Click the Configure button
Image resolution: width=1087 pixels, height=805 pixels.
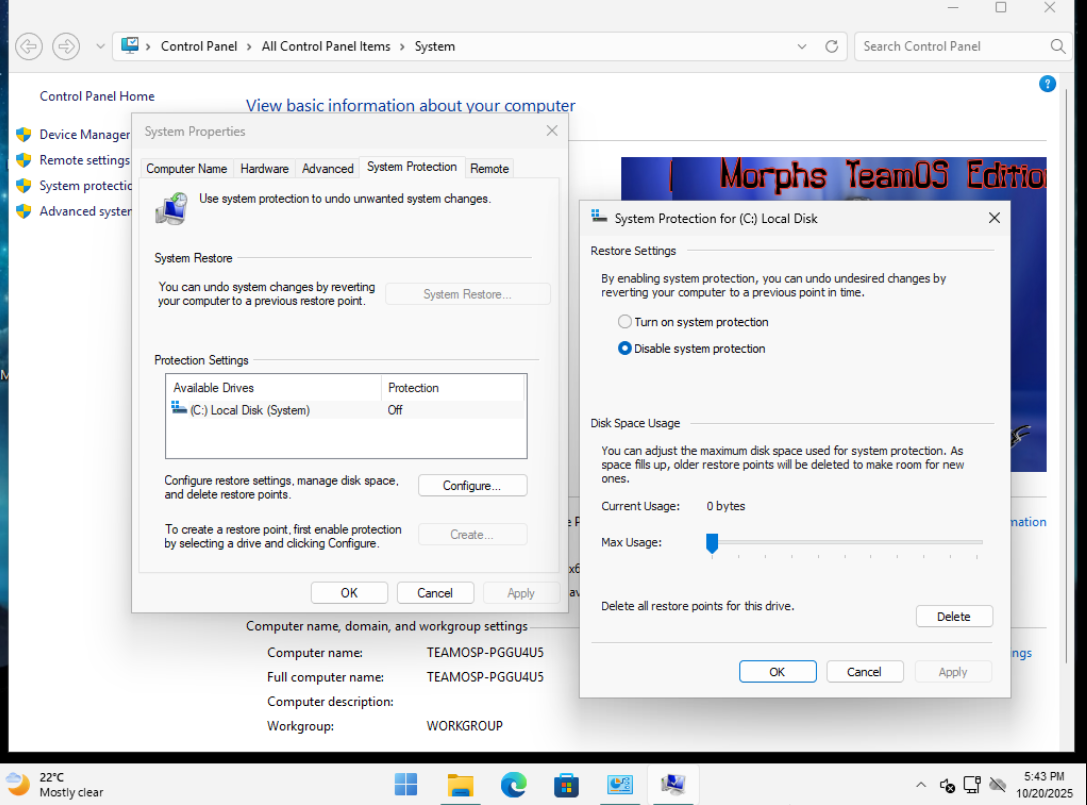[472, 485]
